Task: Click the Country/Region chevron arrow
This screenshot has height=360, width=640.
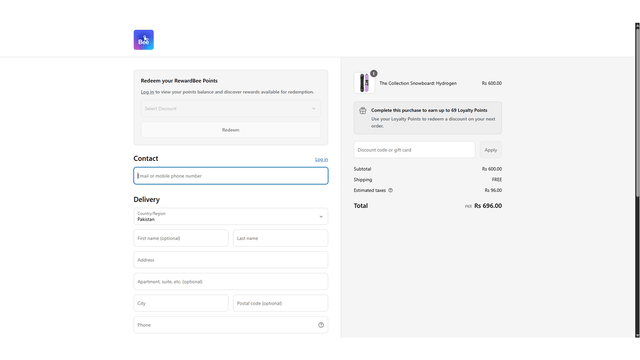Action: [x=321, y=217]
